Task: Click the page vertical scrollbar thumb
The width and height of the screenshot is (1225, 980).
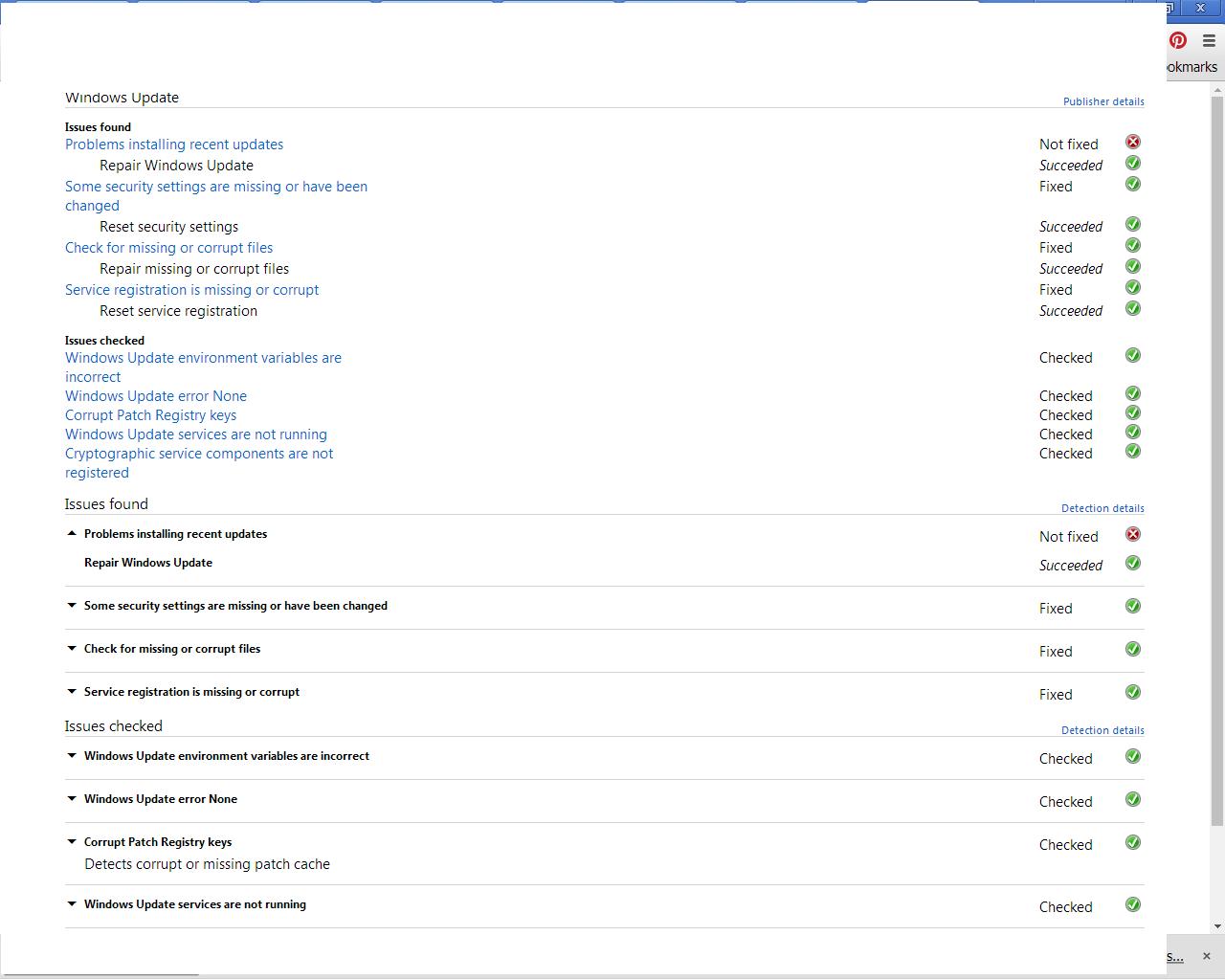Action: [1217, 460]
